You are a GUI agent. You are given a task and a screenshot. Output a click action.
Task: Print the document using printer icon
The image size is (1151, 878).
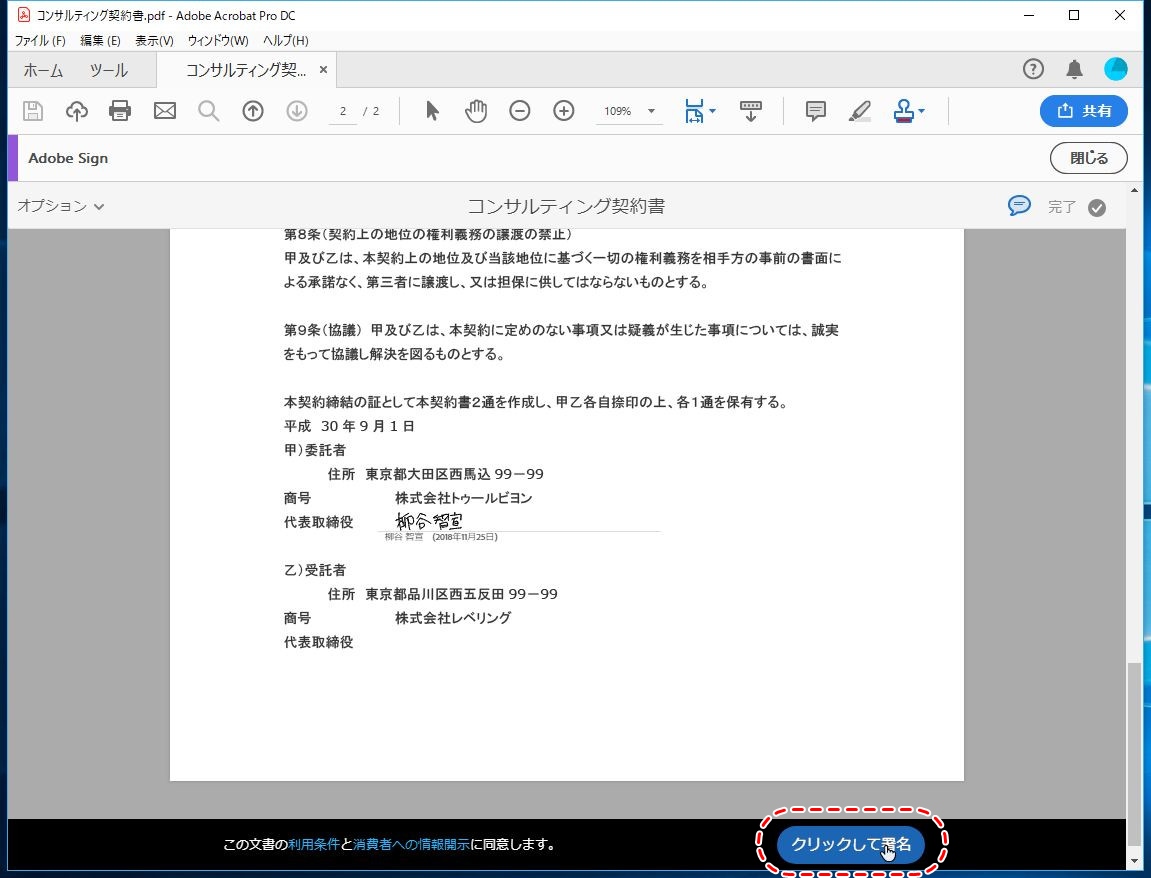coord(120,111)
